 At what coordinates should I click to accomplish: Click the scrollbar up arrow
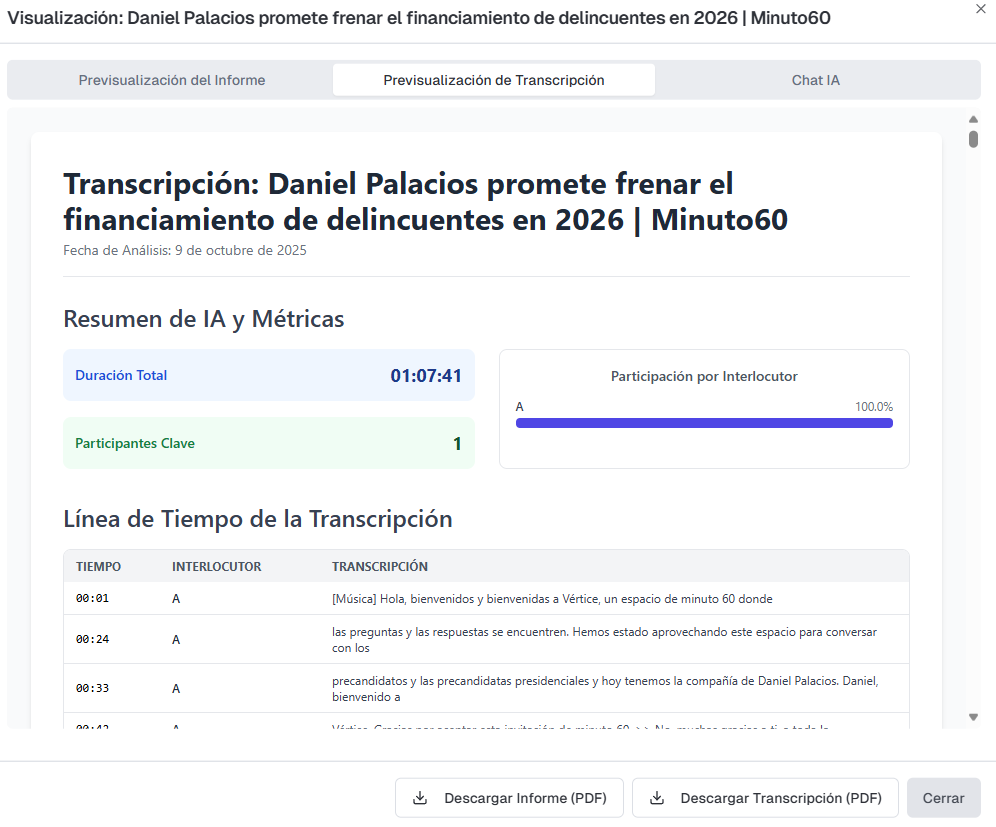(x=973, y=118)
